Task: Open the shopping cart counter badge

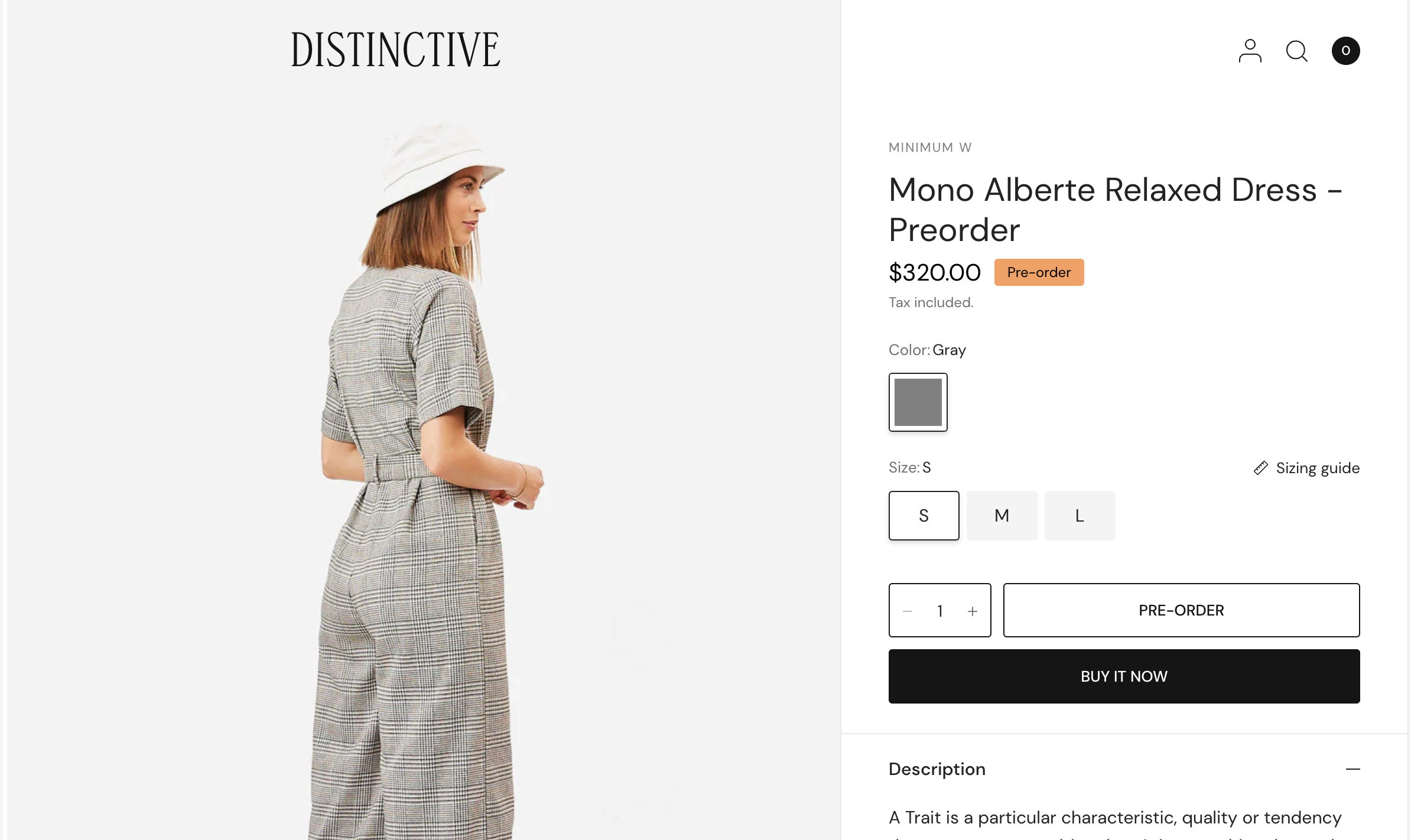Action: (x=1345, y=51)
